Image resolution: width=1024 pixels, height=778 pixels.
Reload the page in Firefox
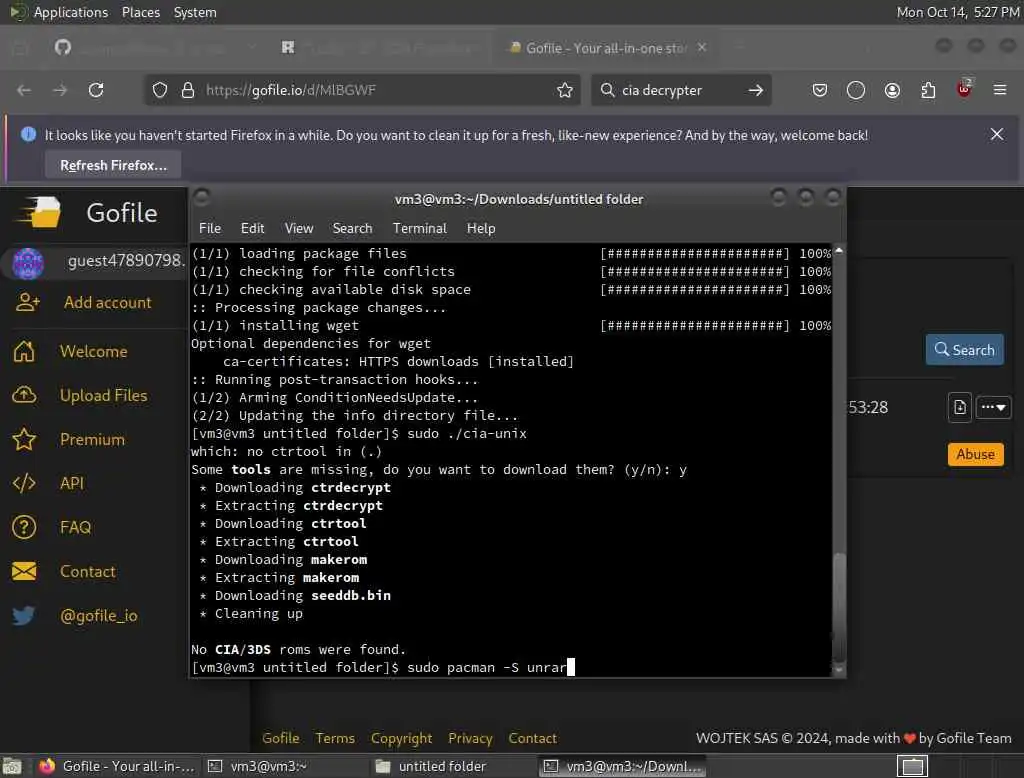click(96, 90)
